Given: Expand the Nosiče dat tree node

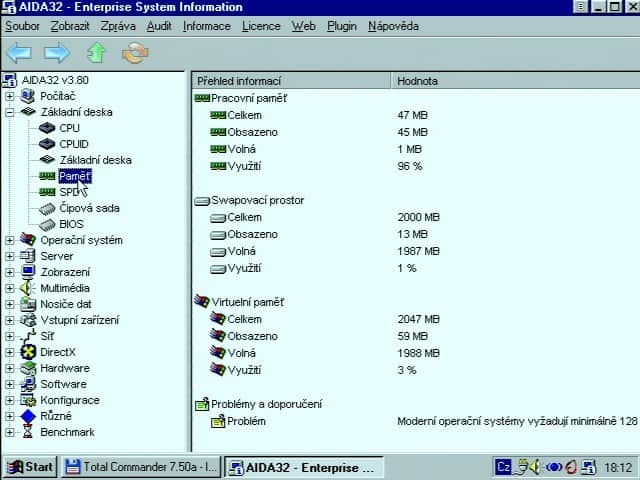Looking at the screenshot, I should coord(9,304).
